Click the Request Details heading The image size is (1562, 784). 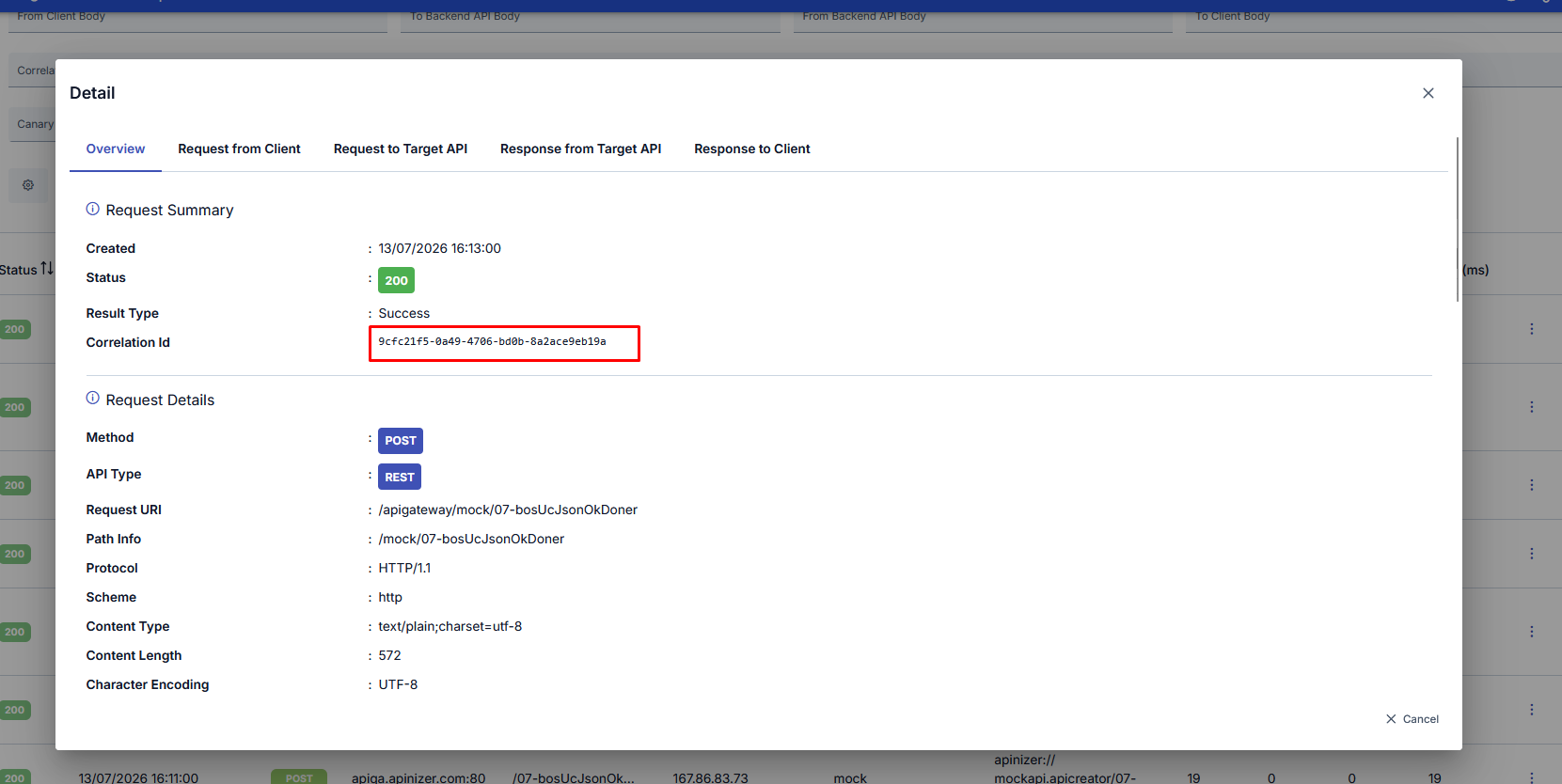(x=160, y=400)
